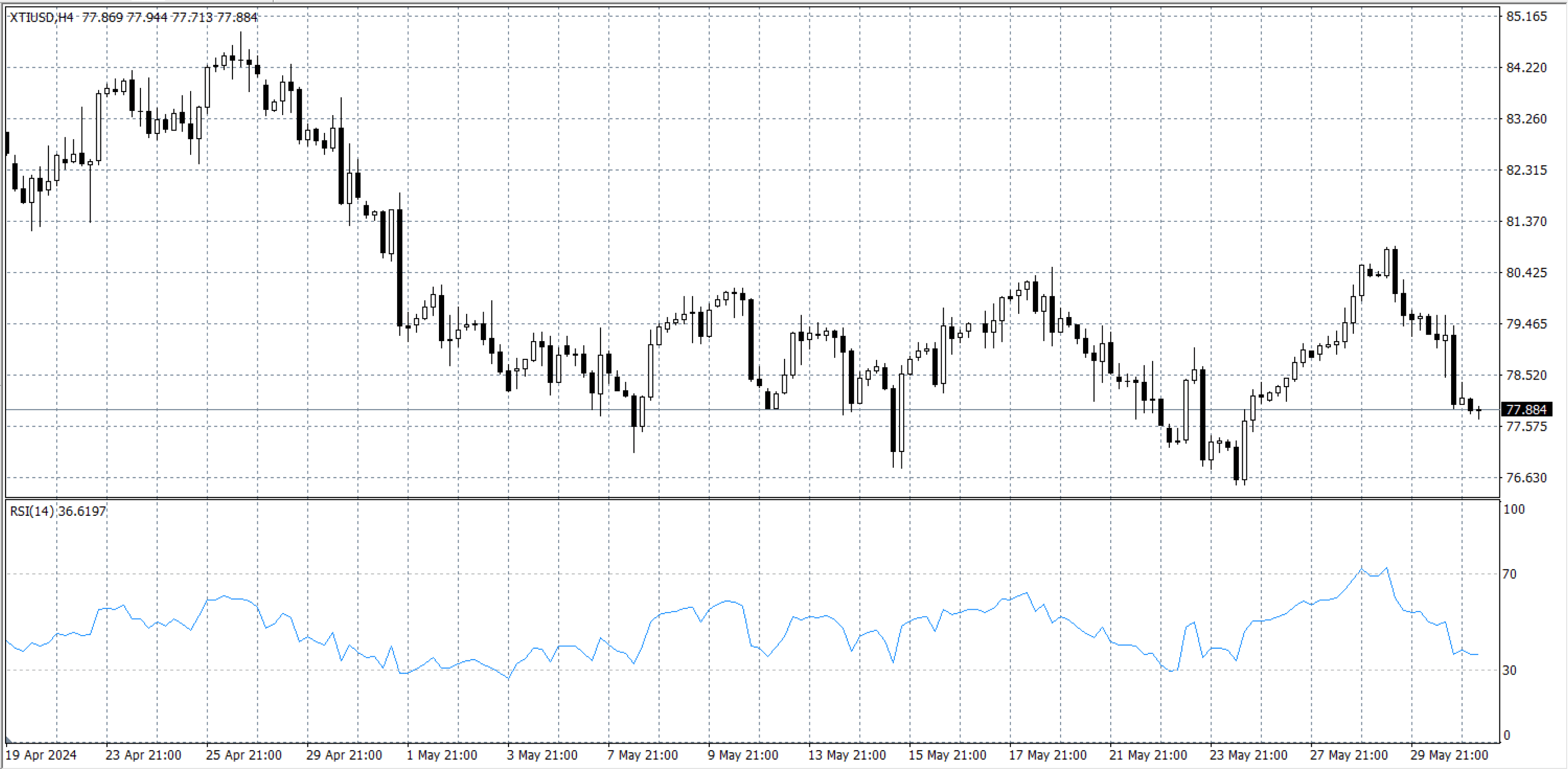Click the current price tag 77.884
This screenshot has width=1568, height=769.
pyautogui.click(x=1526, y=409)
